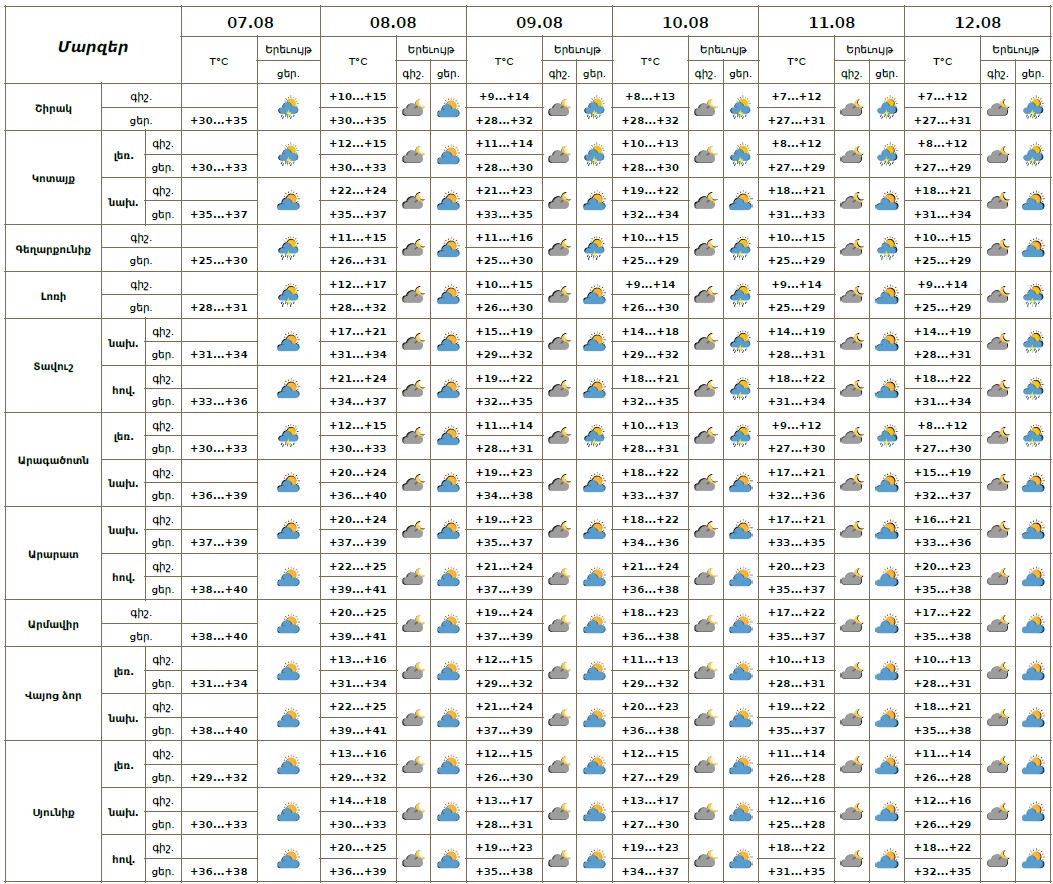The width and height of the screenshot is (1053, 884).
Task: Click Գեղարքունիք night weather icon for 11.08
Action: 851,248
